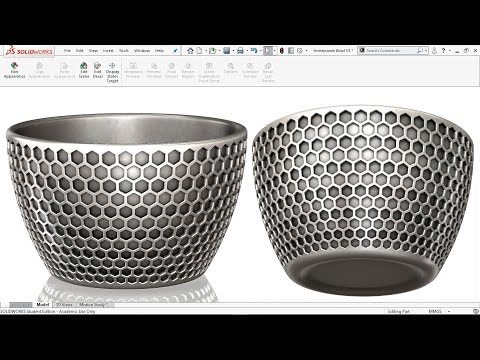The image size is (480, 360).
Task: Create a New document
Action: (199, 51)
